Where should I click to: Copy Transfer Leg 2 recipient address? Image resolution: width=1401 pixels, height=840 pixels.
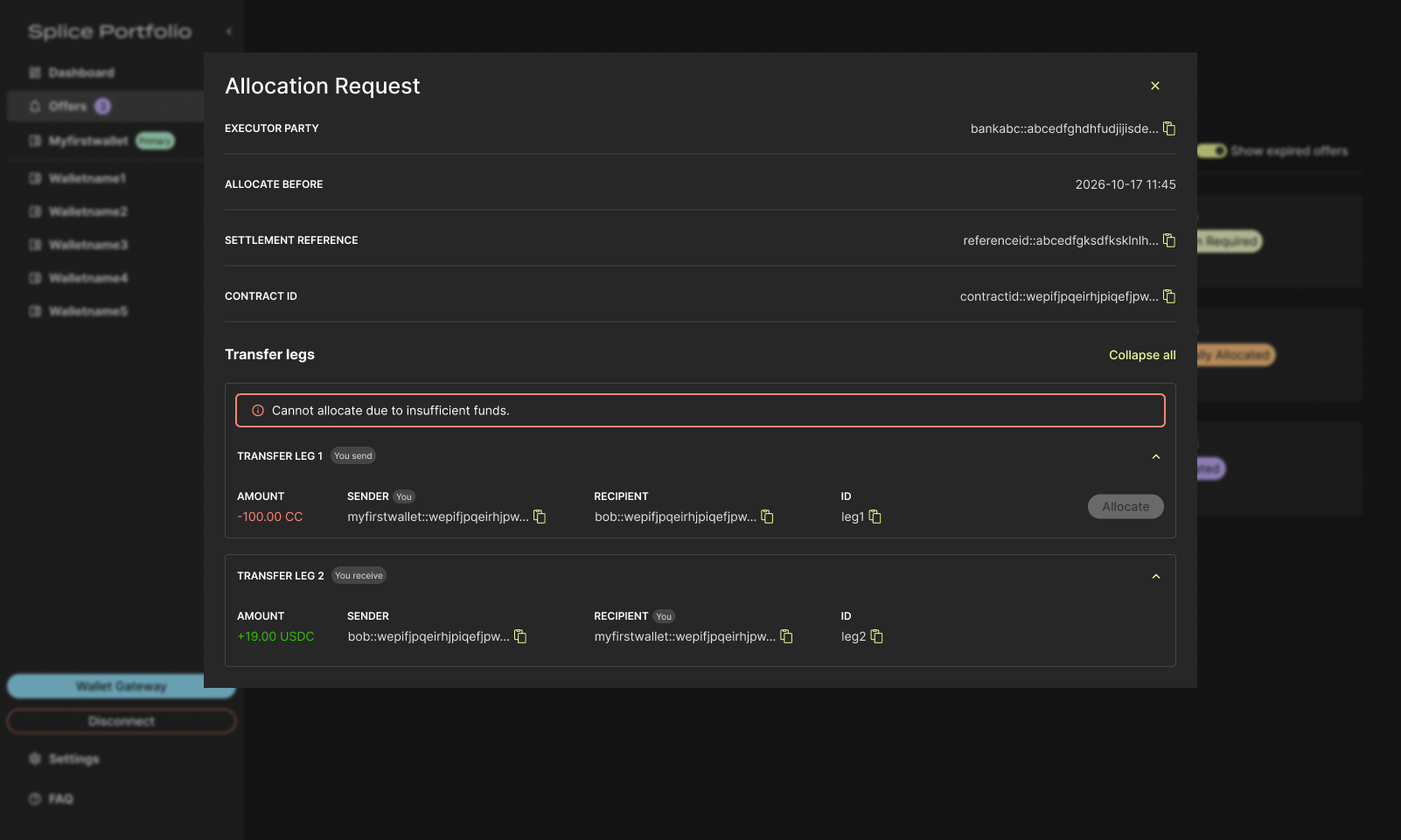point(786,636)
